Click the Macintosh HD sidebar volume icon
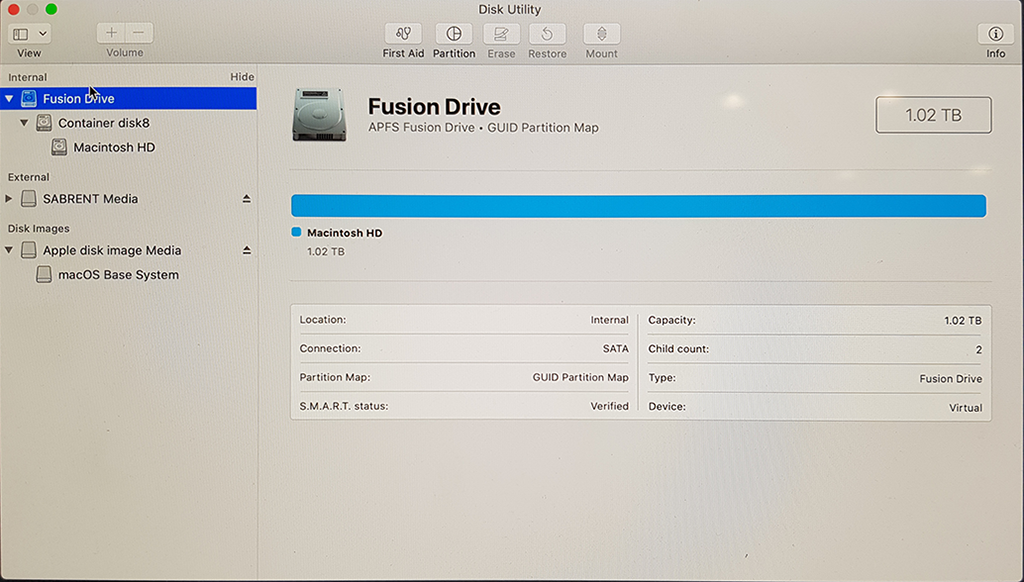Image resolution: width=1024 pixels, height=582 pixels. coord(59,148)
